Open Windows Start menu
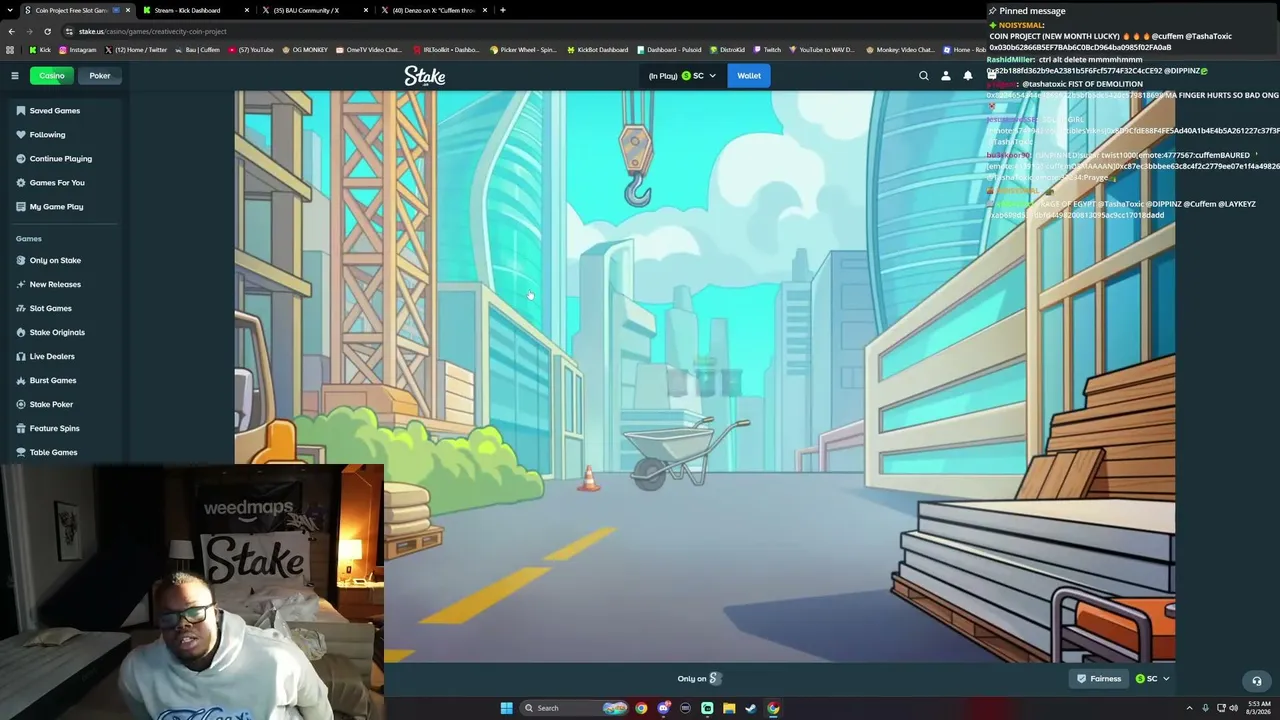 [x=506, y=708]
